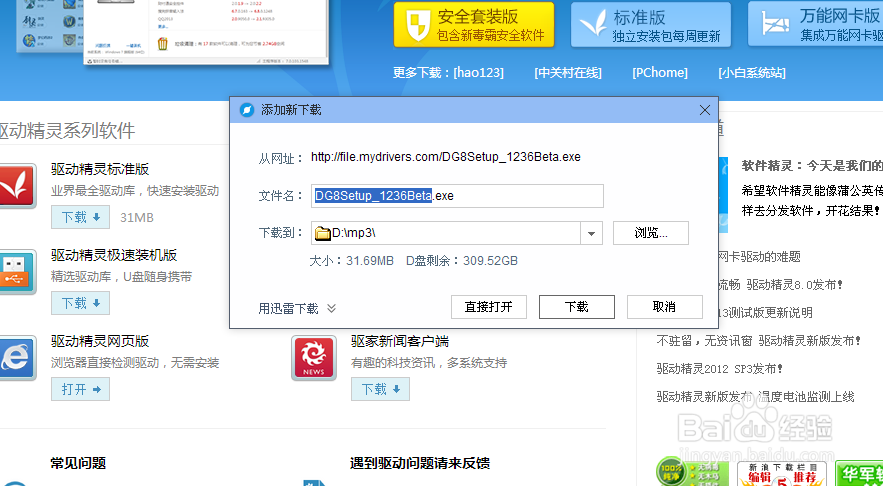Click the 安全套装版 yellow download banner
Screen dimensions: 883x486
474,24
